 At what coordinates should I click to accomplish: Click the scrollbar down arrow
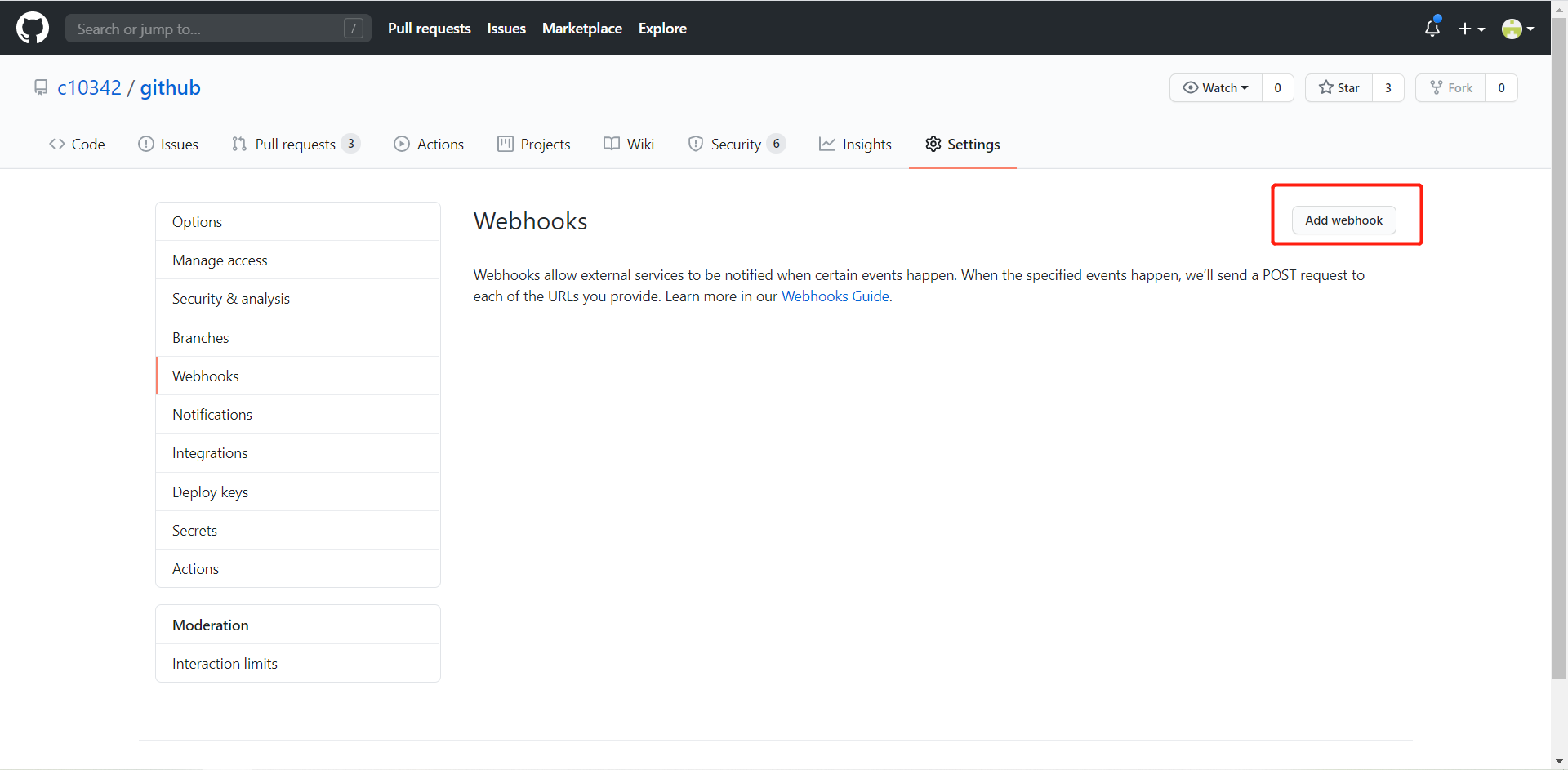coord(1559,761)
